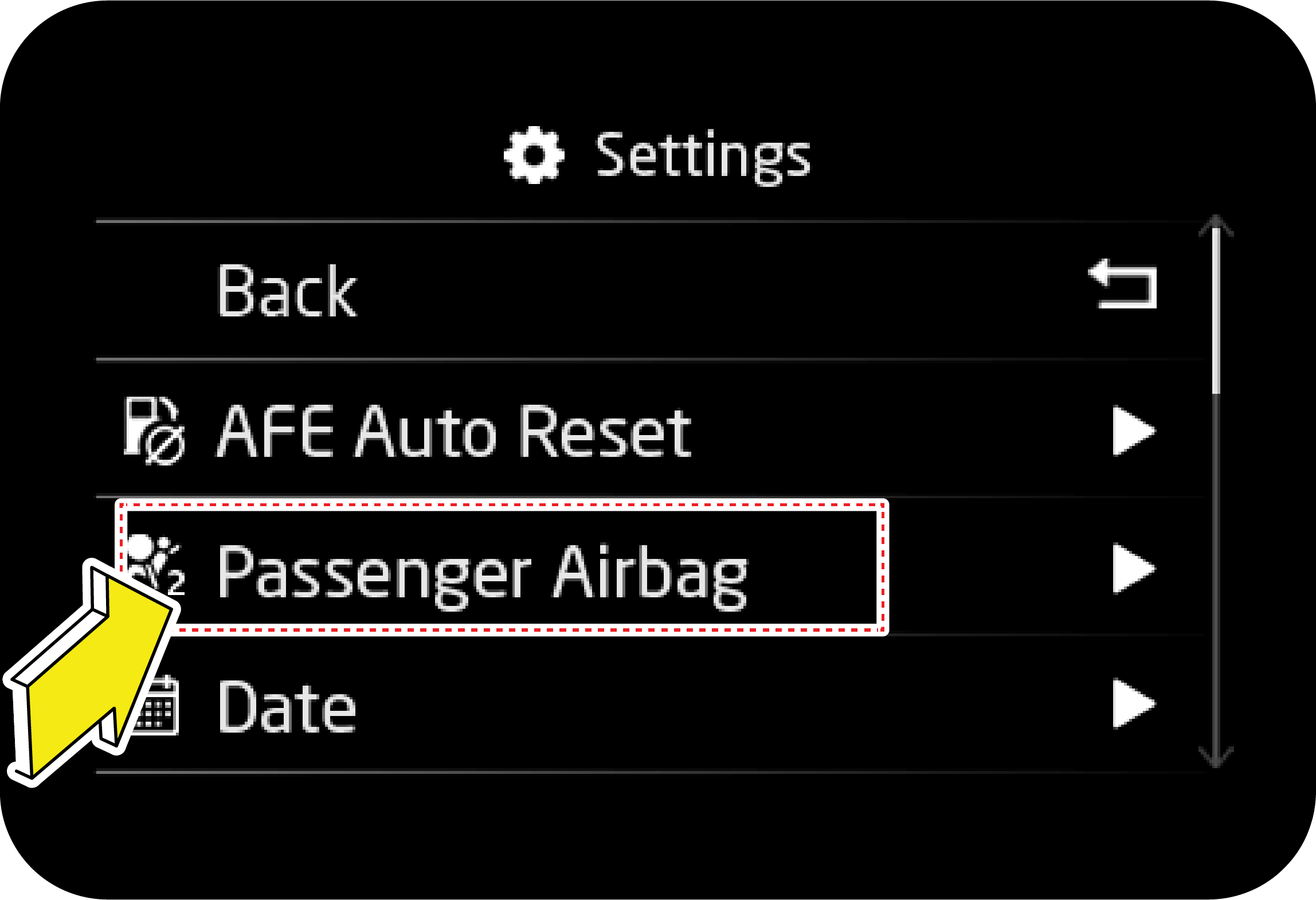Click the fuel pump icon for AFE Auto Reset
This screenshot has height=900, width=1316.
(x=154, y=431)
